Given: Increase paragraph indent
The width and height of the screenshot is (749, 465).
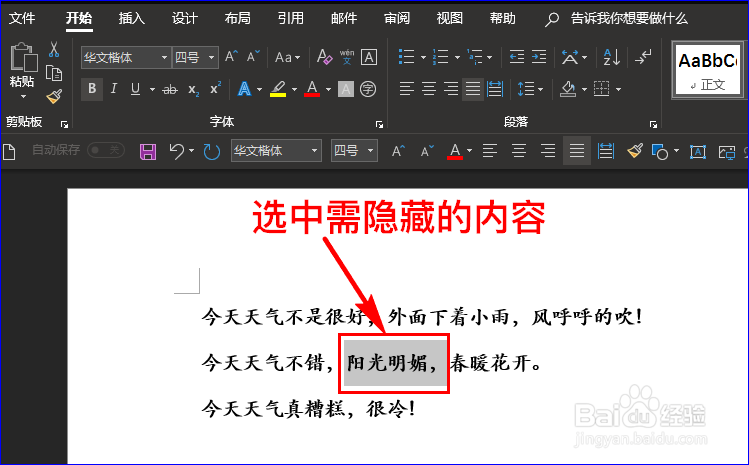Looking at the screenshot, I should [539, 57].
